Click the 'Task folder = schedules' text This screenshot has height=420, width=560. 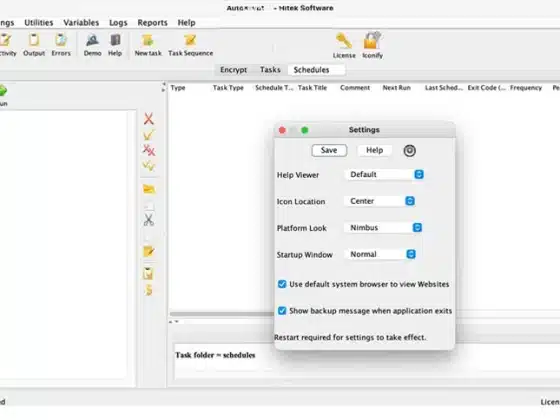click(215, 355)
